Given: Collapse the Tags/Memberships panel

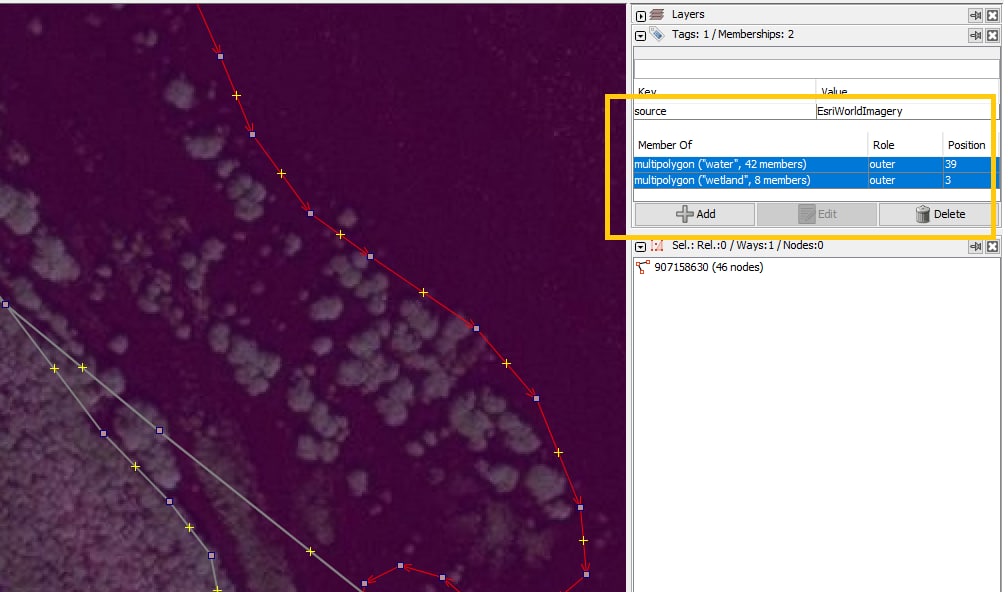Looking at the screenshot, I should point(640,35).
